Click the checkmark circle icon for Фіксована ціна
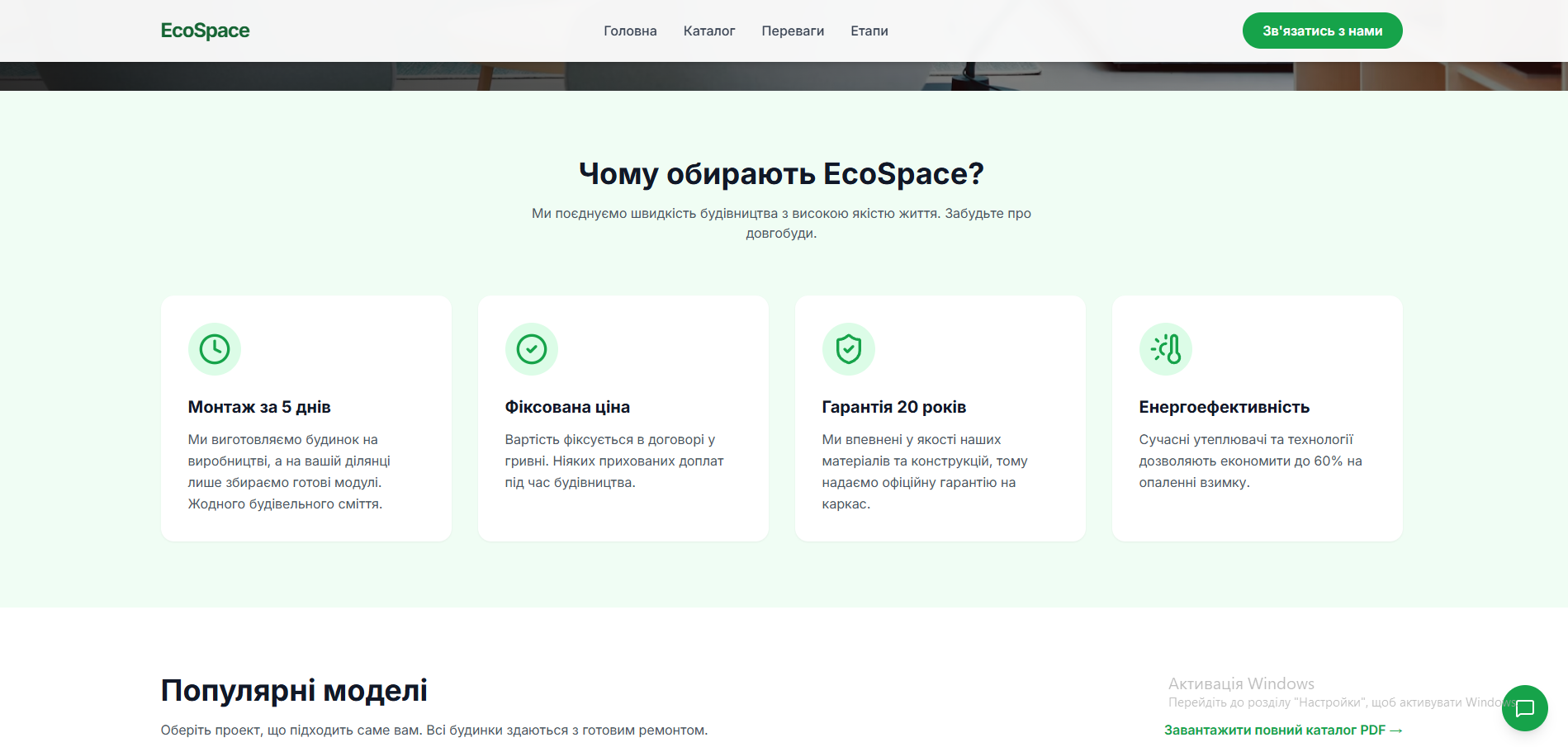The image size is (1568, 747). pyautogui.click(x=532, y=349)
